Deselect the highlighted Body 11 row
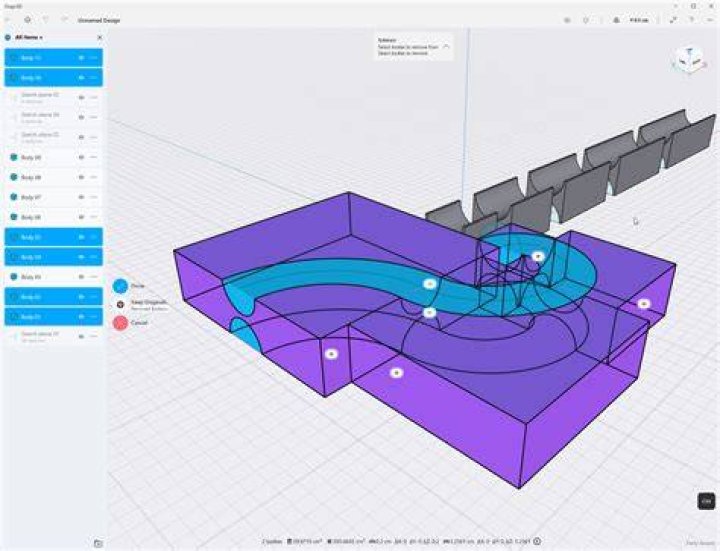This screenshot has width=720, height=551. coord(54,58)
